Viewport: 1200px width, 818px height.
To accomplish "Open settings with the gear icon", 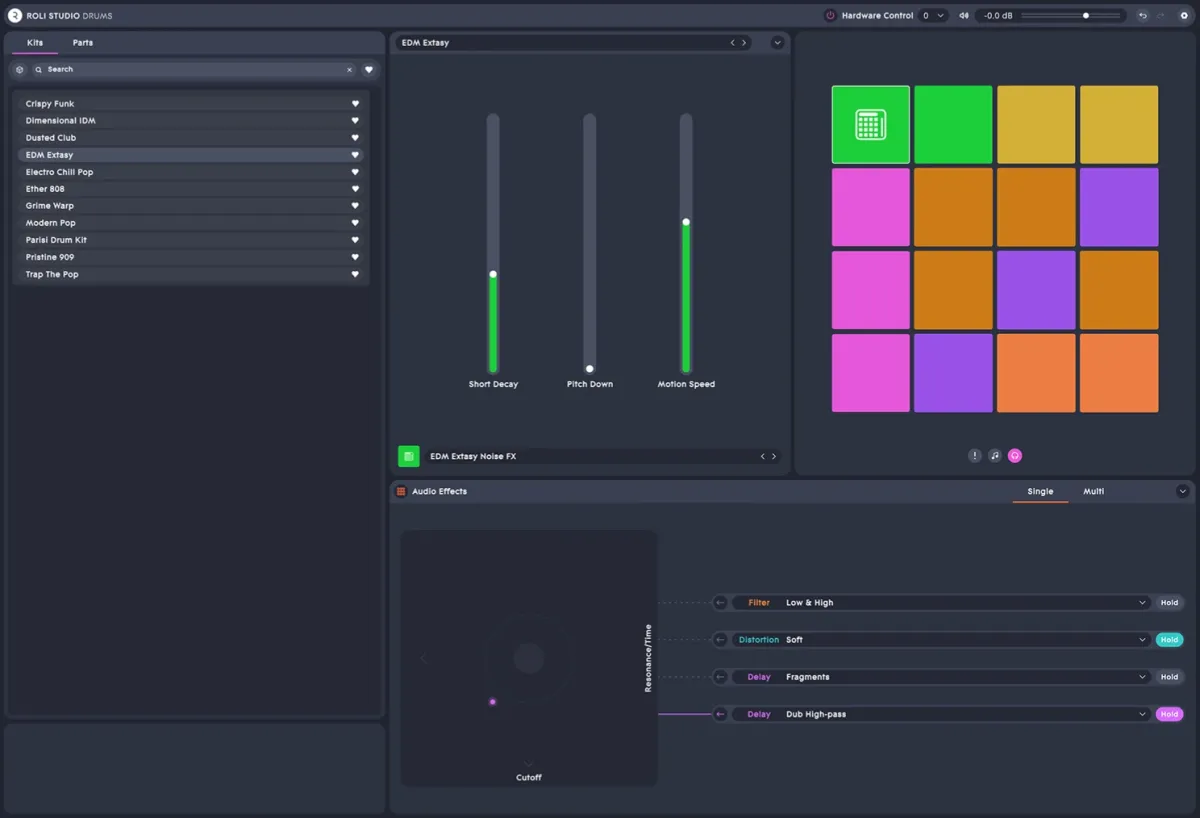I will coord(1183,16).
